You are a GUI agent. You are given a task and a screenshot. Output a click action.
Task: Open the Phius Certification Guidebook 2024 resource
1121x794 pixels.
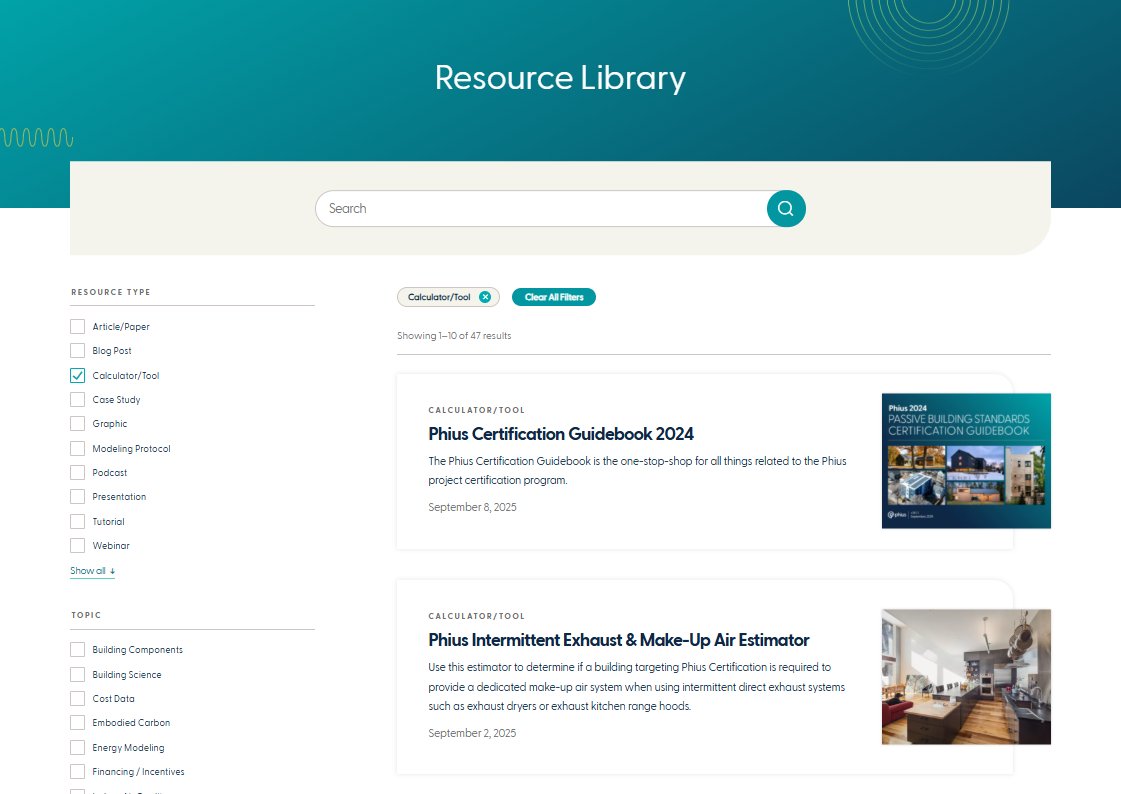click(x=560, y=434)
